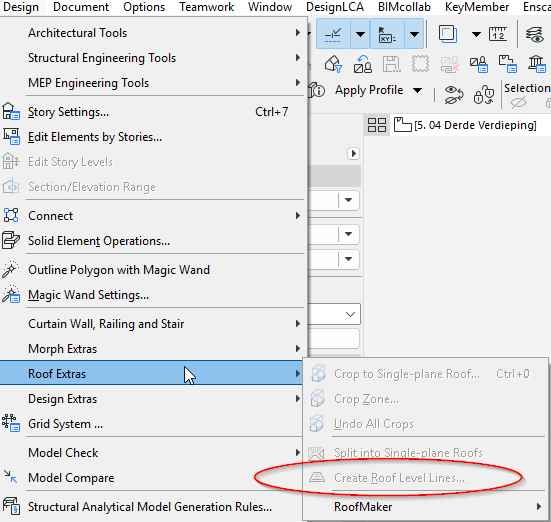Open dropdown arrow next to guide lines button
The height and width of the screenshot is (522, 551).
click(360, 34)
